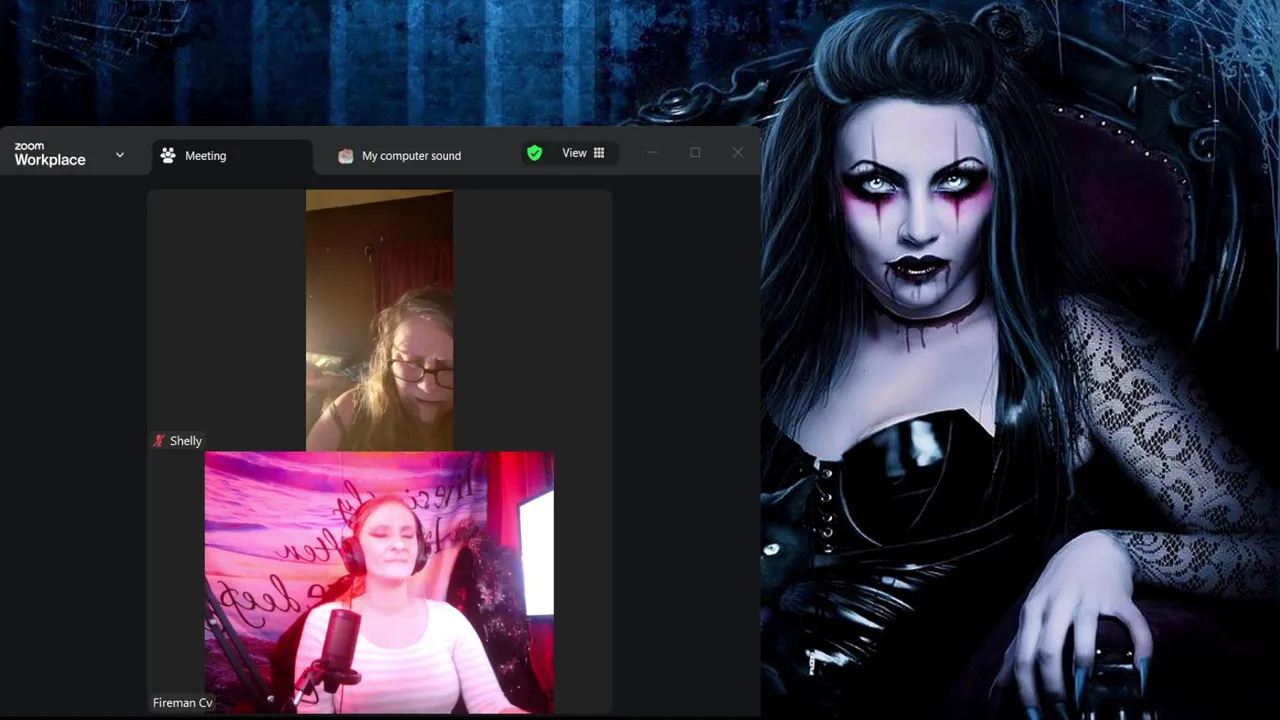
Task: Click the Shelly name label
Action: (x=186, y=441)
